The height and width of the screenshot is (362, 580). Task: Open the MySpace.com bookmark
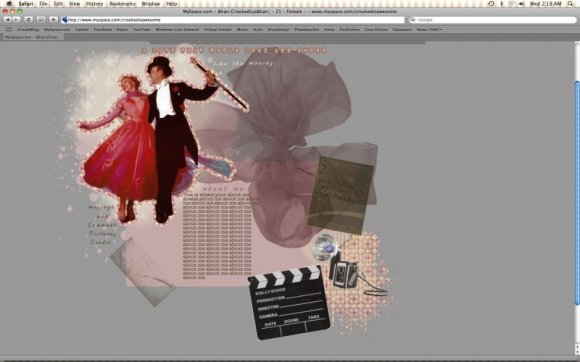(x=57, y=30)
